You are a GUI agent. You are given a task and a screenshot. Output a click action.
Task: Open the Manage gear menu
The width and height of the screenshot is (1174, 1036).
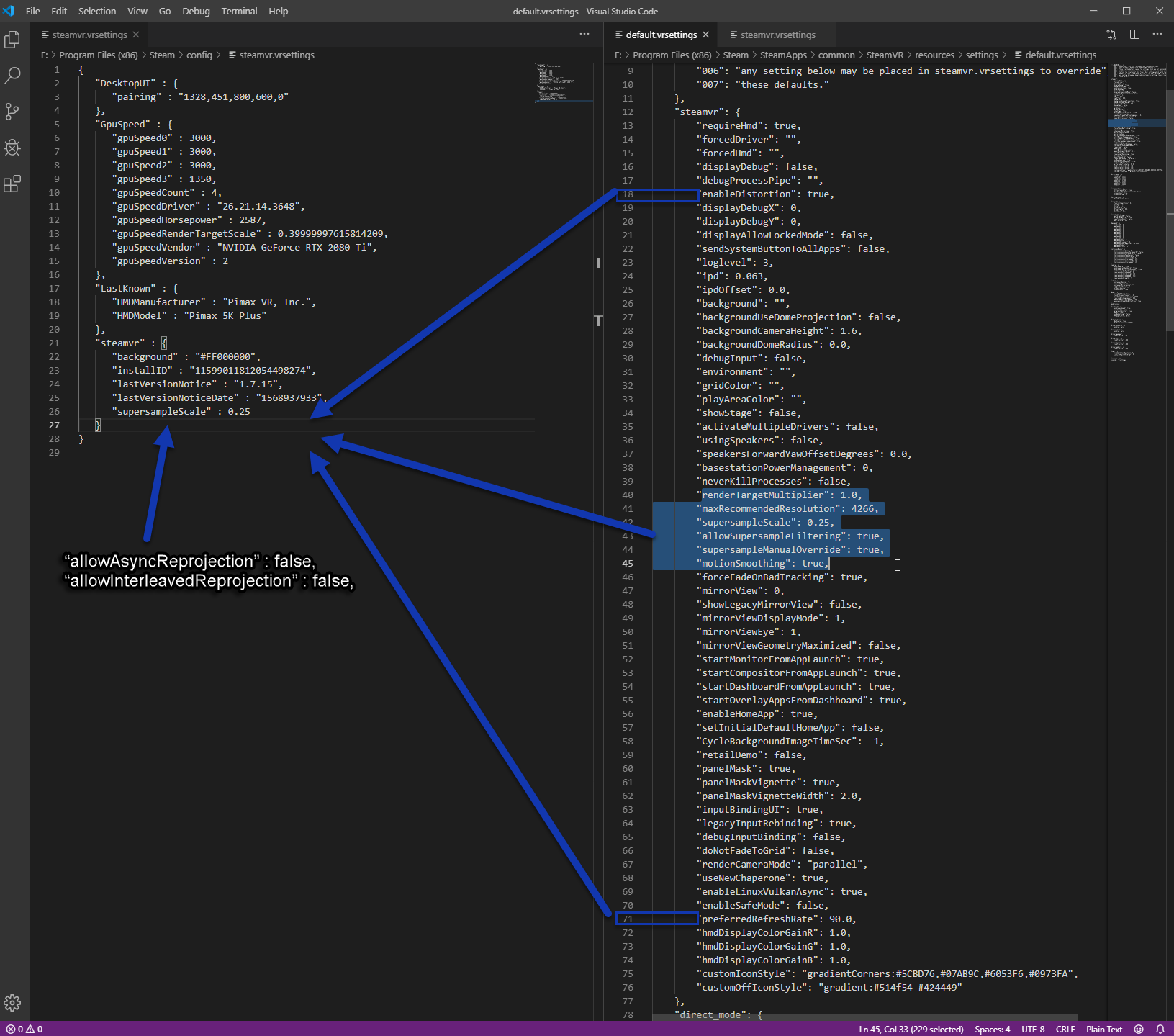pos(12,1003)
